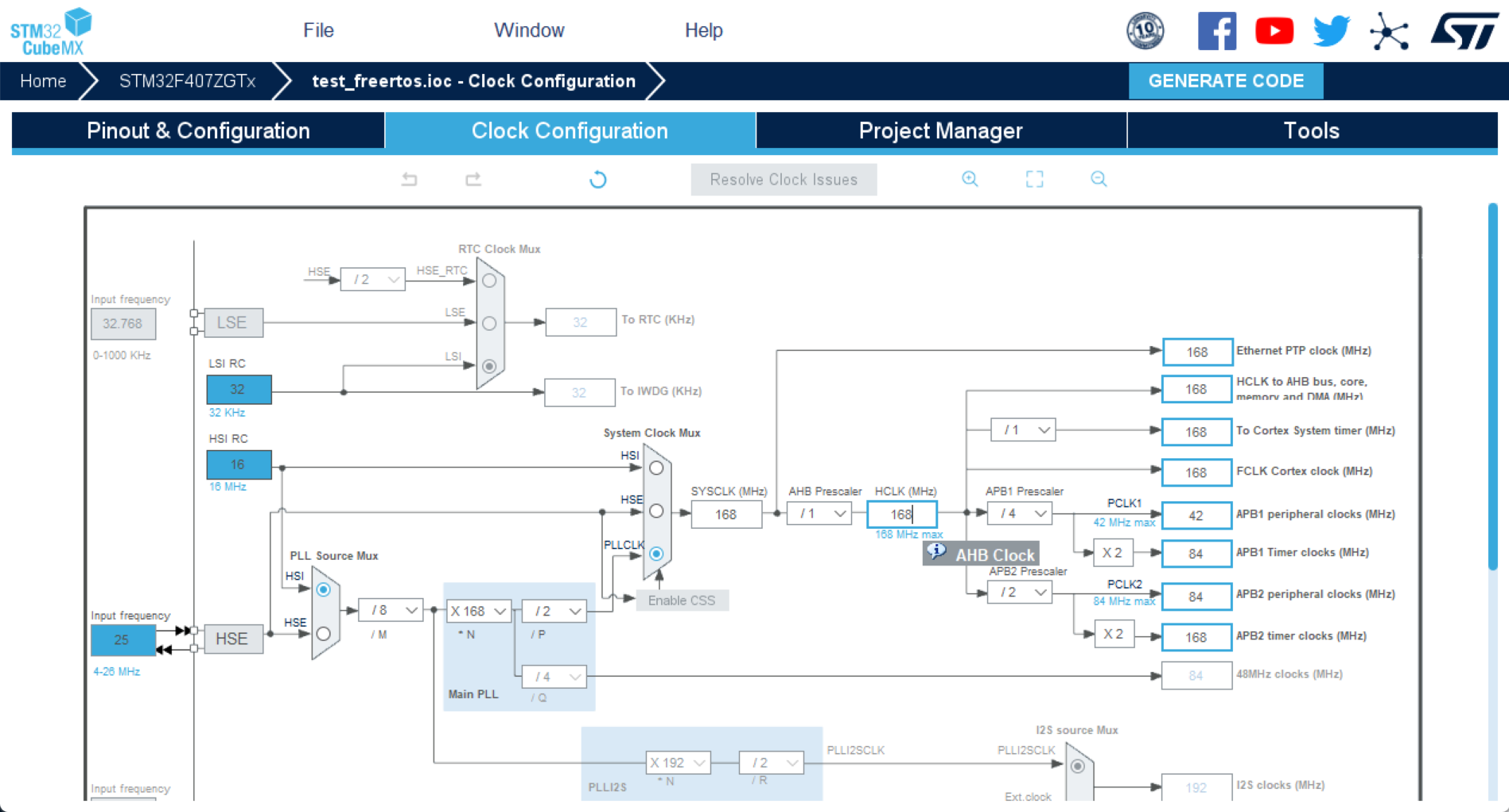The height and width of the screenshot is (812, 1509).
Task: Switch to Tools tab
Action: point(1312,130)
